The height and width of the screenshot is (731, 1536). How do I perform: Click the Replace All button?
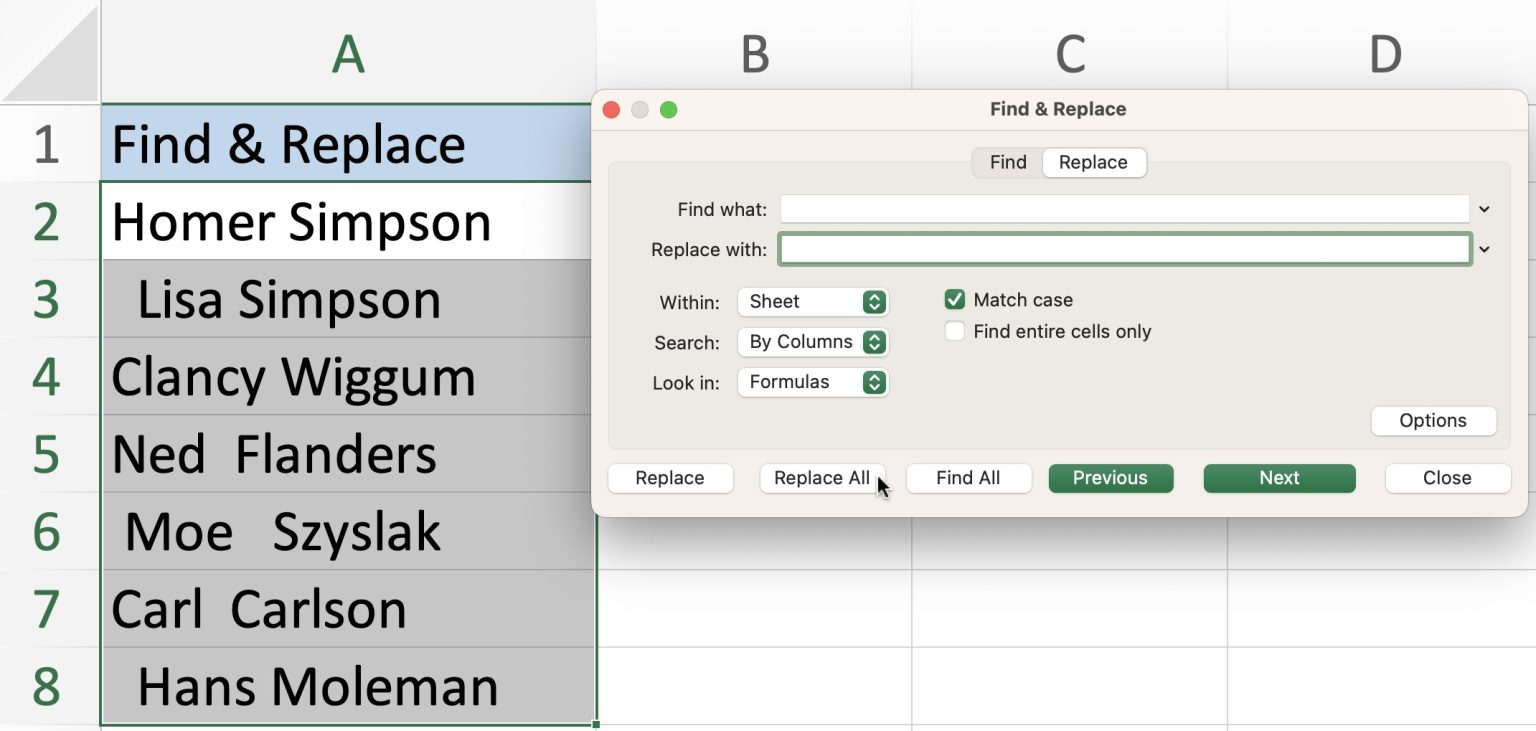[x=822, y=478]
